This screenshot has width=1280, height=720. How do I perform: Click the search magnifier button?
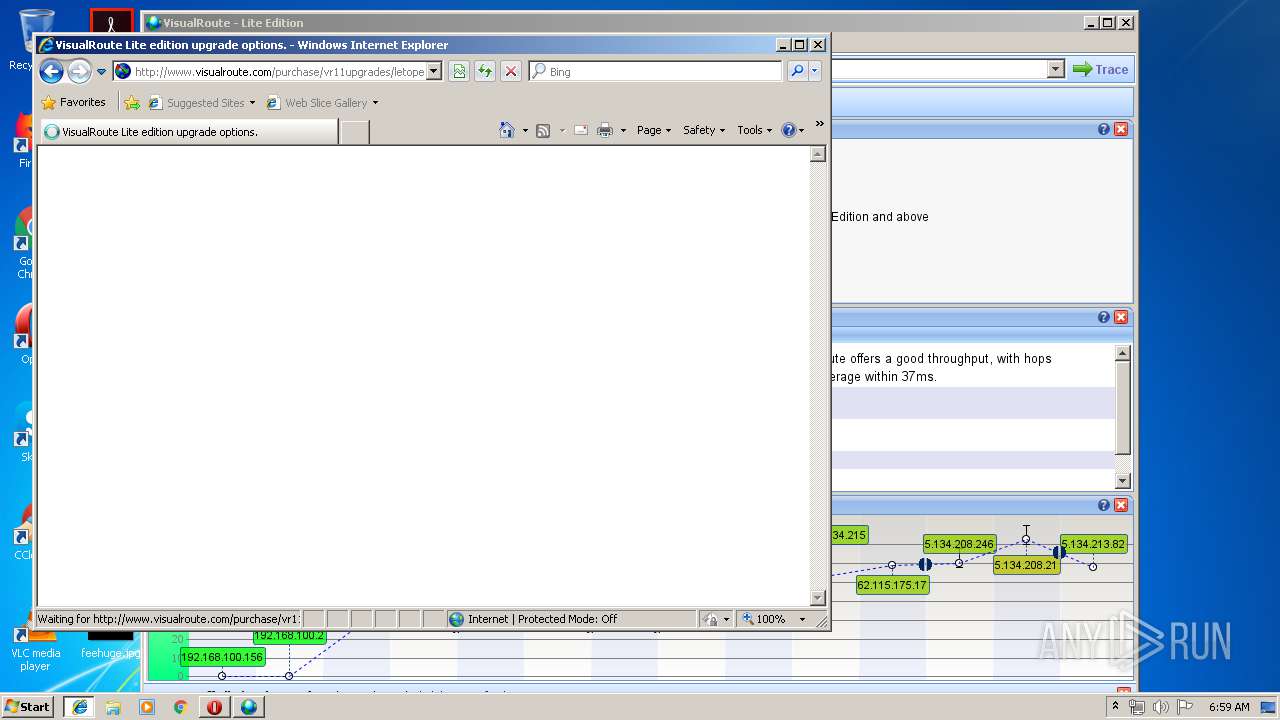click(797, 71)
